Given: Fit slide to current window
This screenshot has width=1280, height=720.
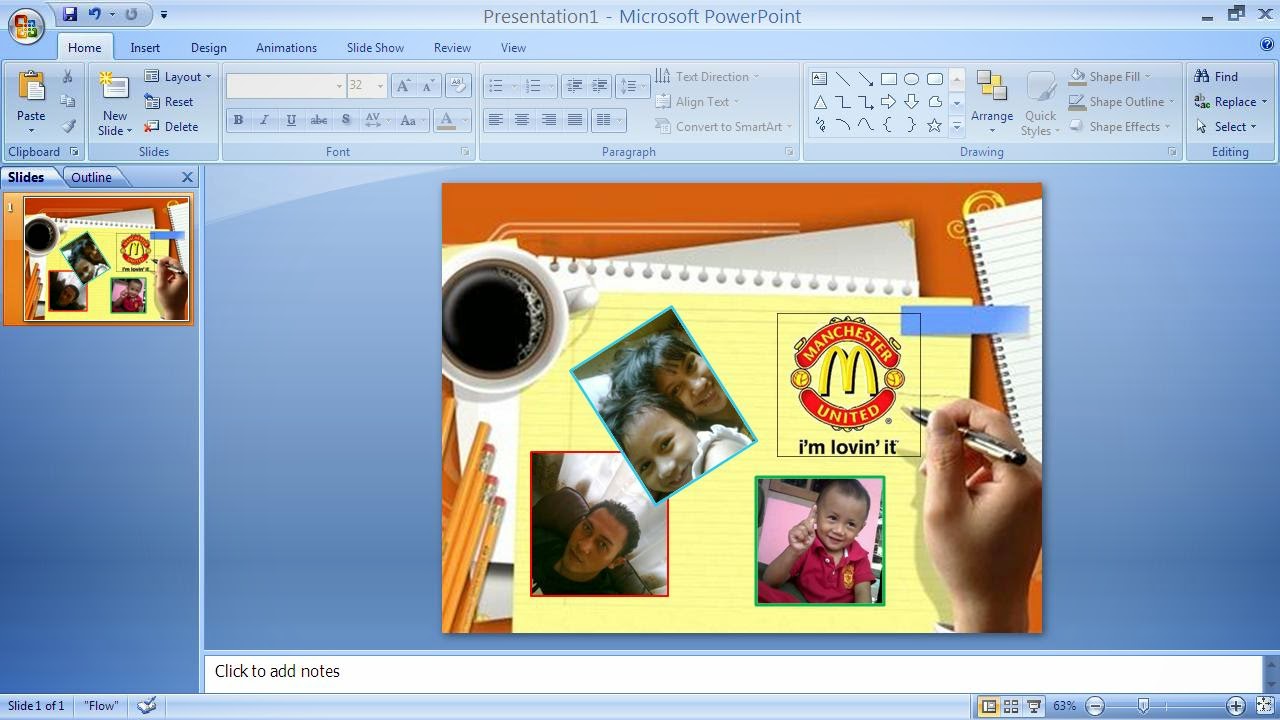Looking at the screenshot, I should coord(1265,705).
